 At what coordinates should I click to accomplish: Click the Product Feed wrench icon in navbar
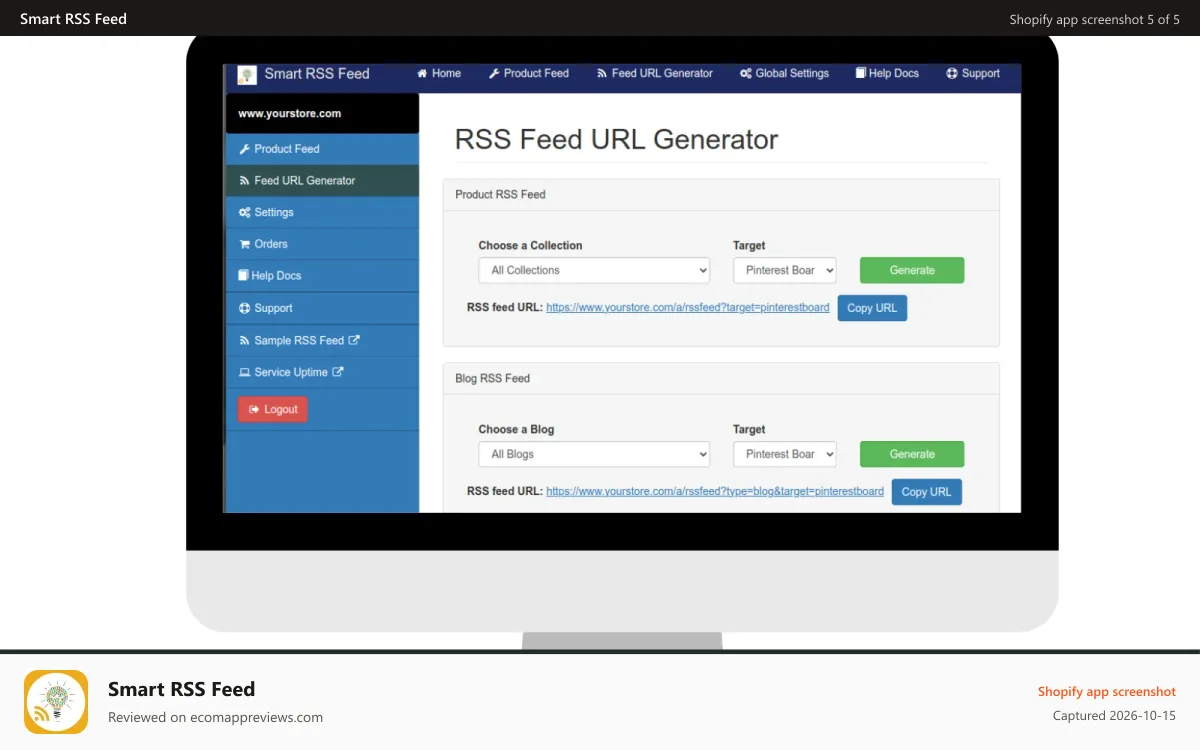[494, 74]
